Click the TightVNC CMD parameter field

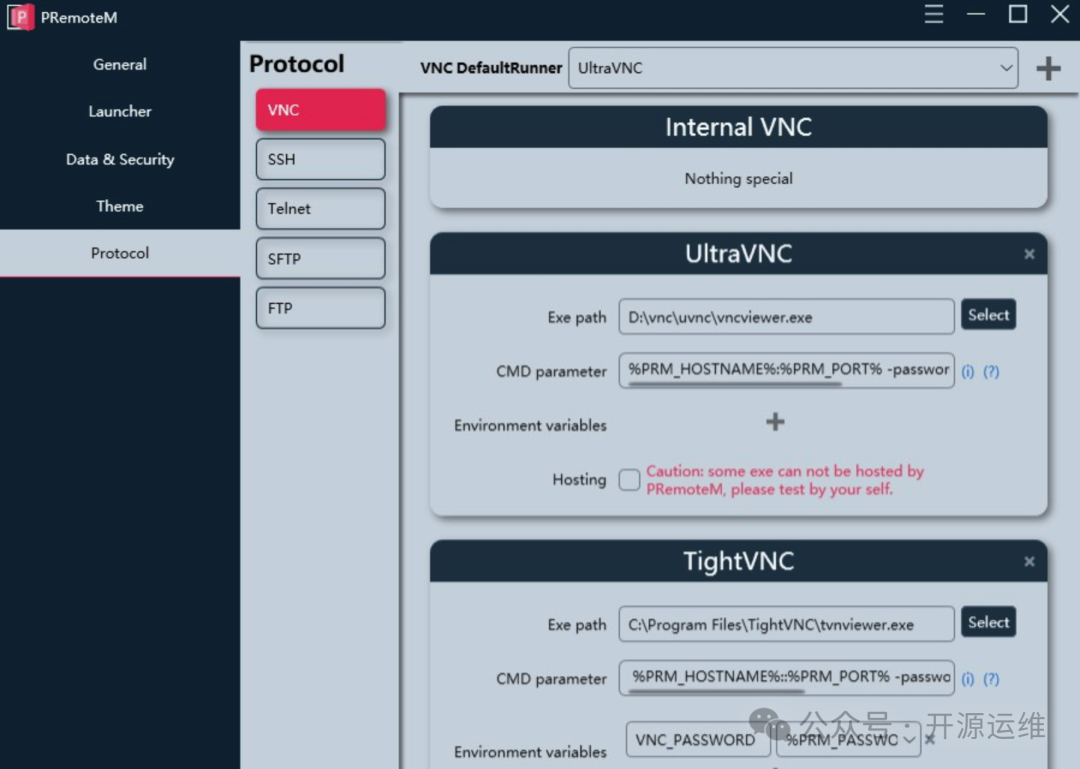click(787, 677)
